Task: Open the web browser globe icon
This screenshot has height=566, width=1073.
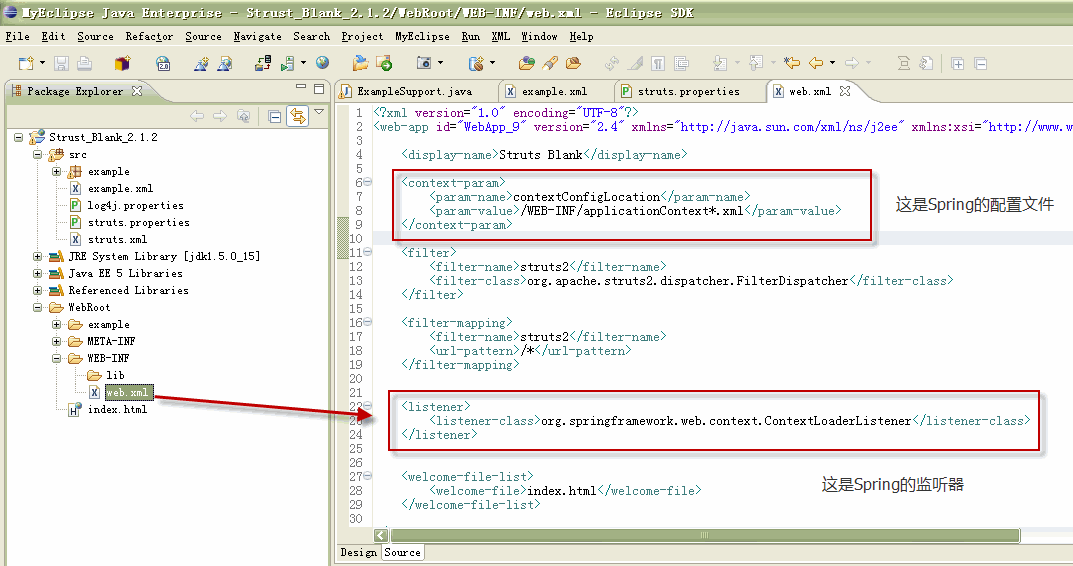Action: tap(322, 63)
